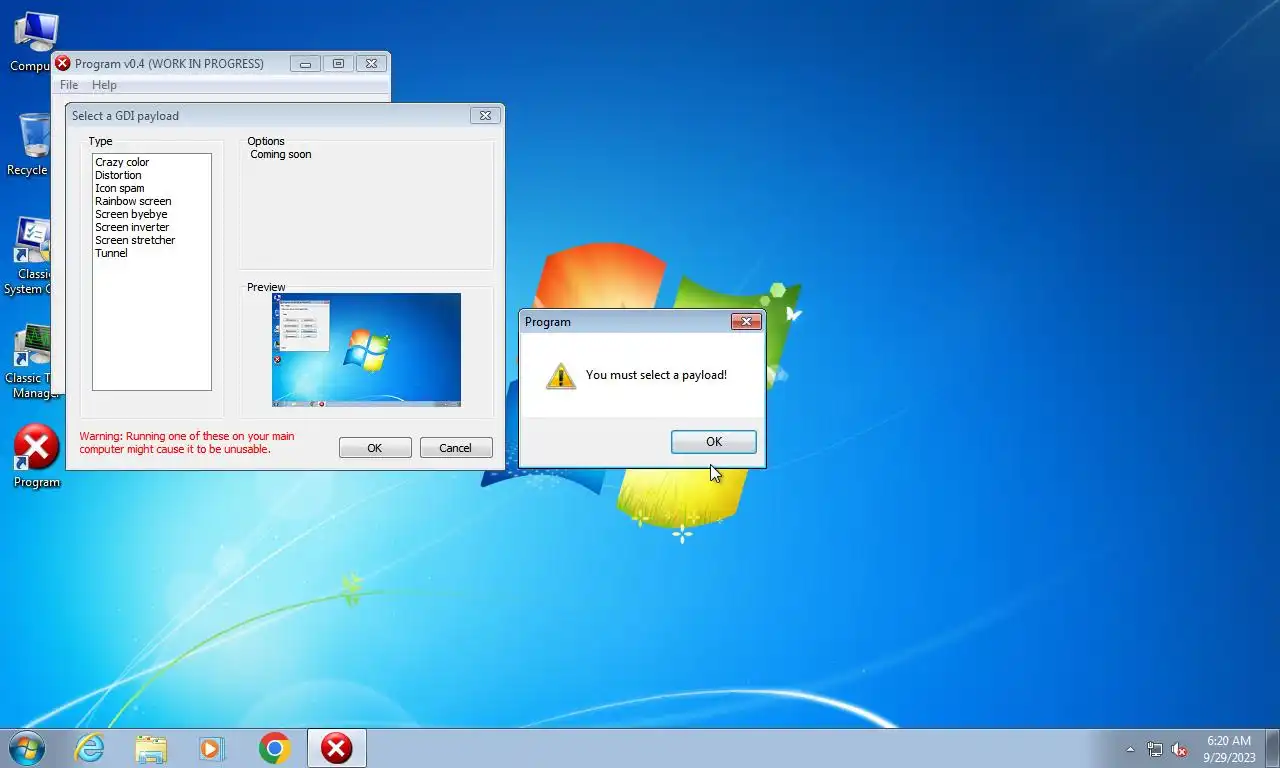
Task: Click the 'Coming soon' options text
Action: click(281, 154)
